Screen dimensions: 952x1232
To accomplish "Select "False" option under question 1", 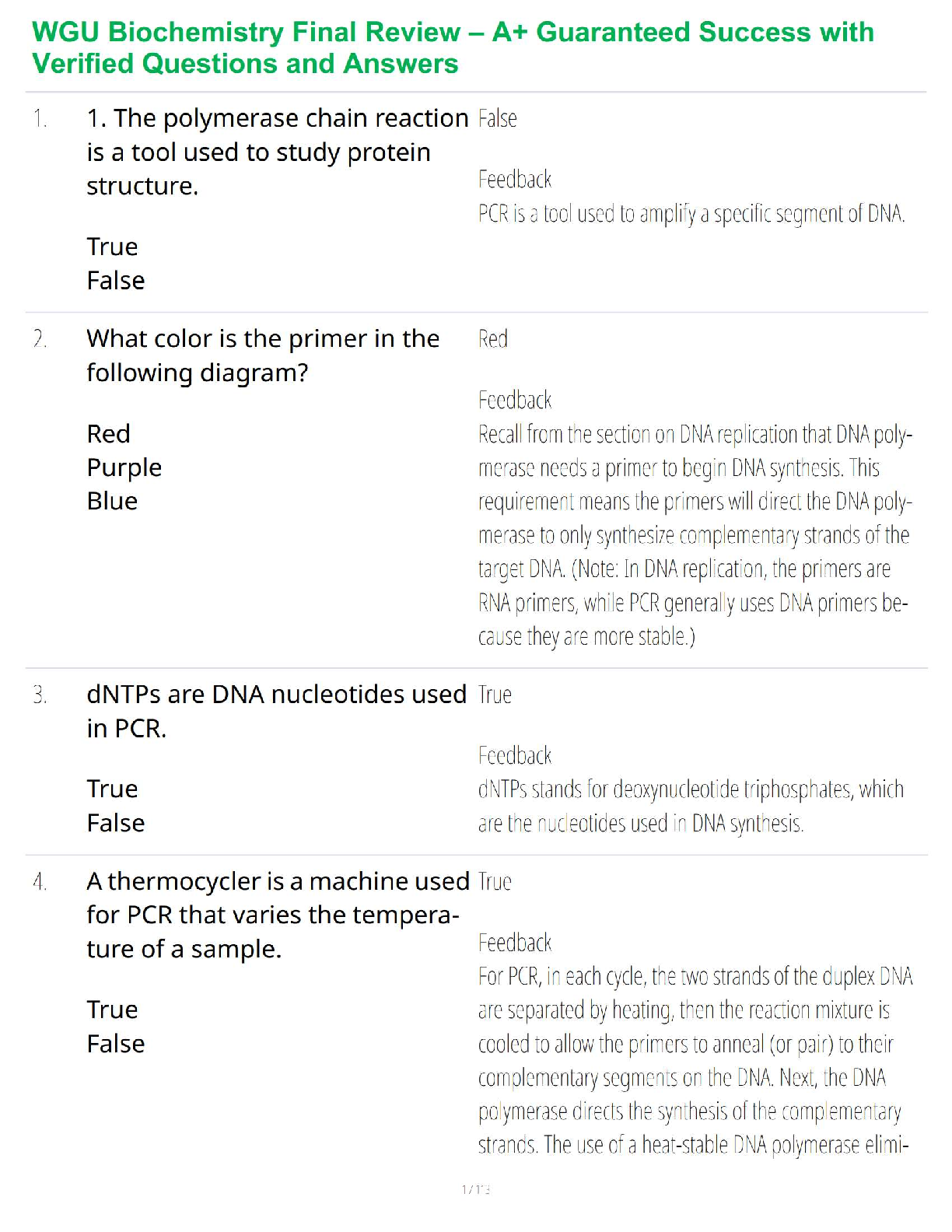I will pyautogui.click(x=115, y=281).
